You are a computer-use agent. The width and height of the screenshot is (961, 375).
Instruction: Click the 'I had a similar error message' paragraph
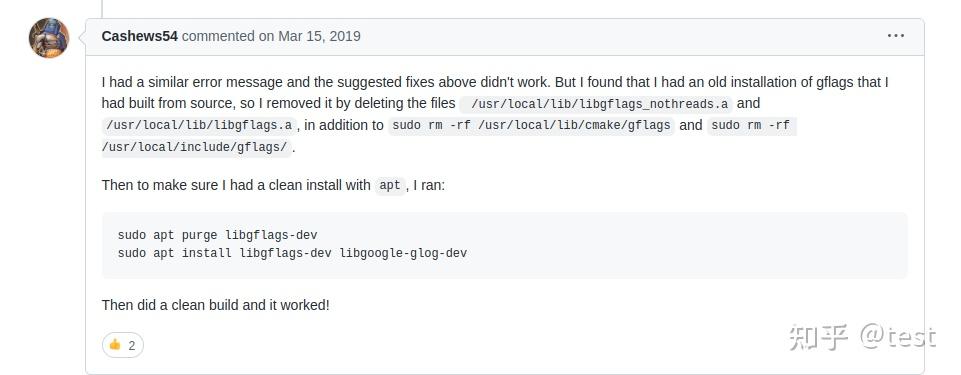tap(495, 115)
